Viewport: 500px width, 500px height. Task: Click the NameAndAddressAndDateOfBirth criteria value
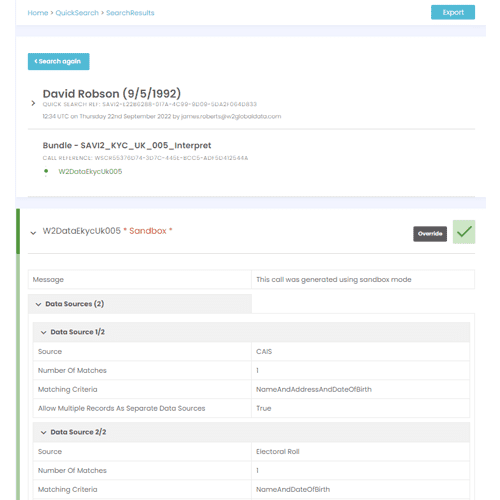(314, 389)
